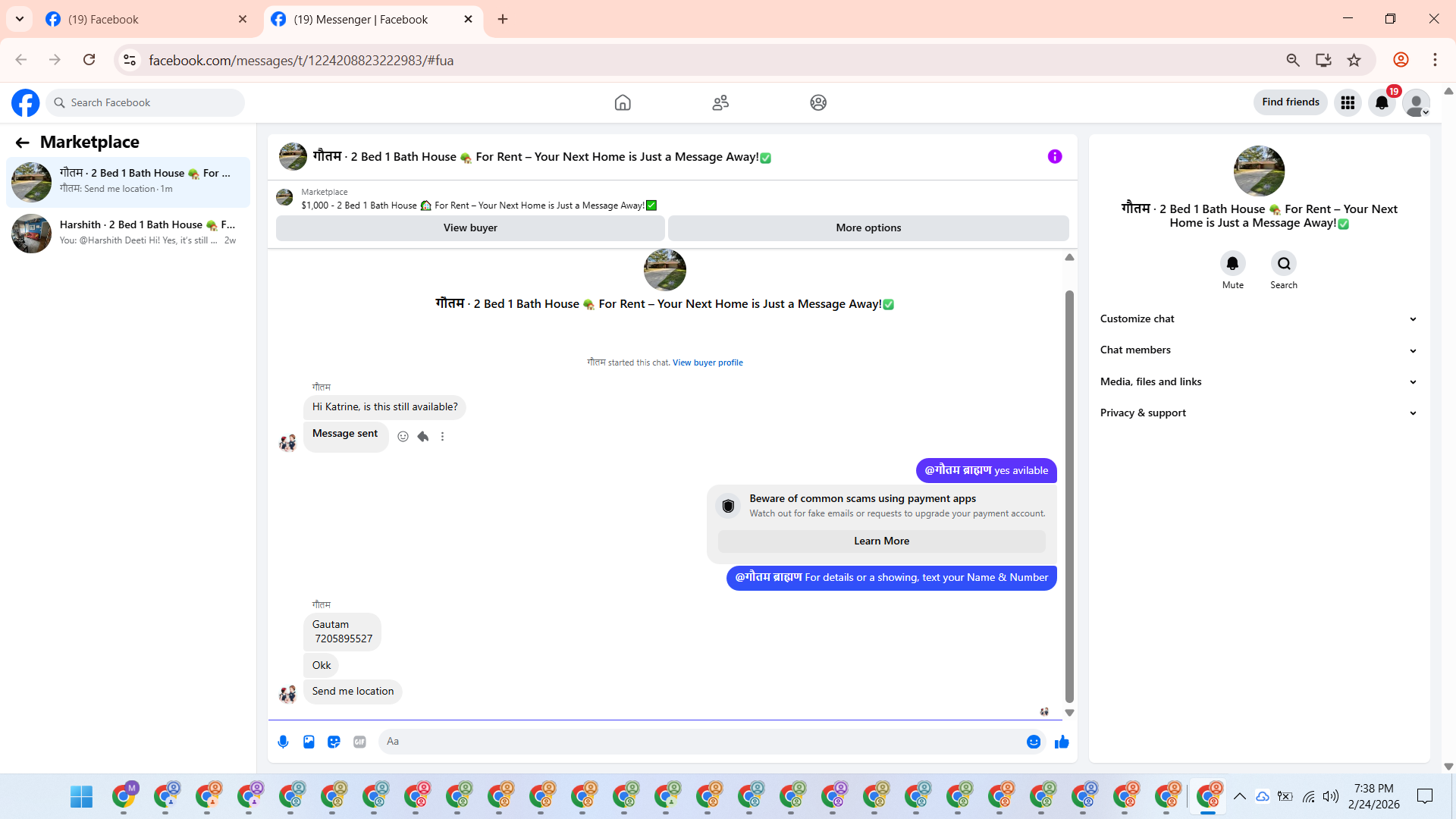Viewport: 1456px width, 819px height.
Task: Click the View buyer button
Action: point(470,227)
